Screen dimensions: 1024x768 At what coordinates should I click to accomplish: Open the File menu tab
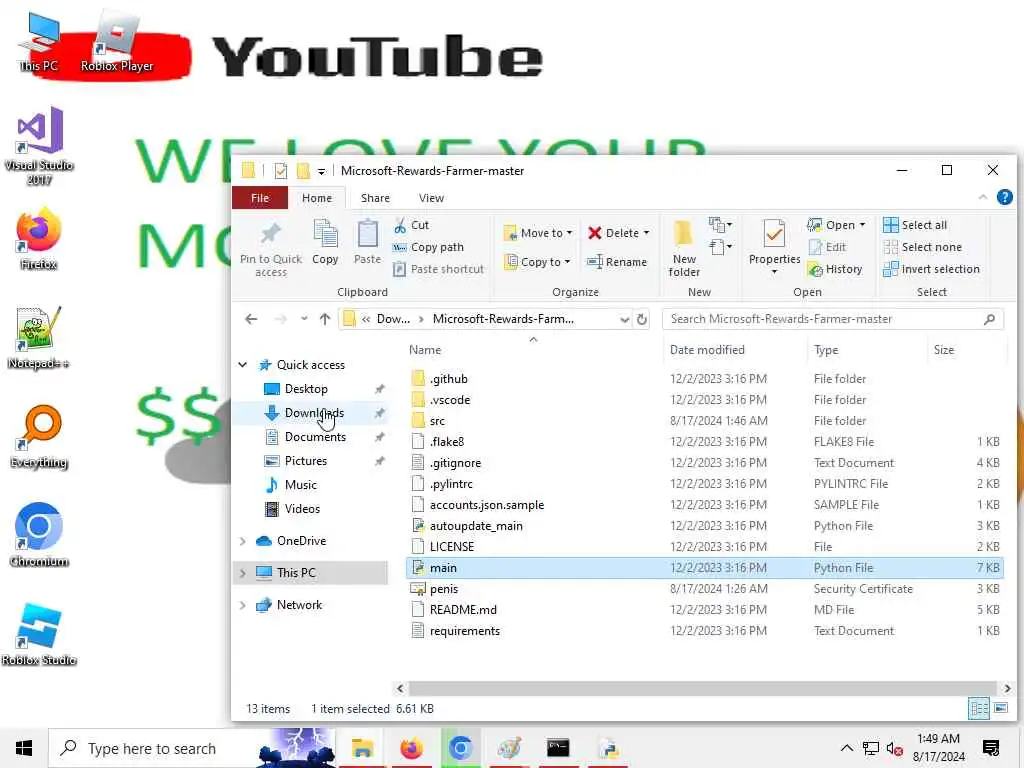[259, 198]
